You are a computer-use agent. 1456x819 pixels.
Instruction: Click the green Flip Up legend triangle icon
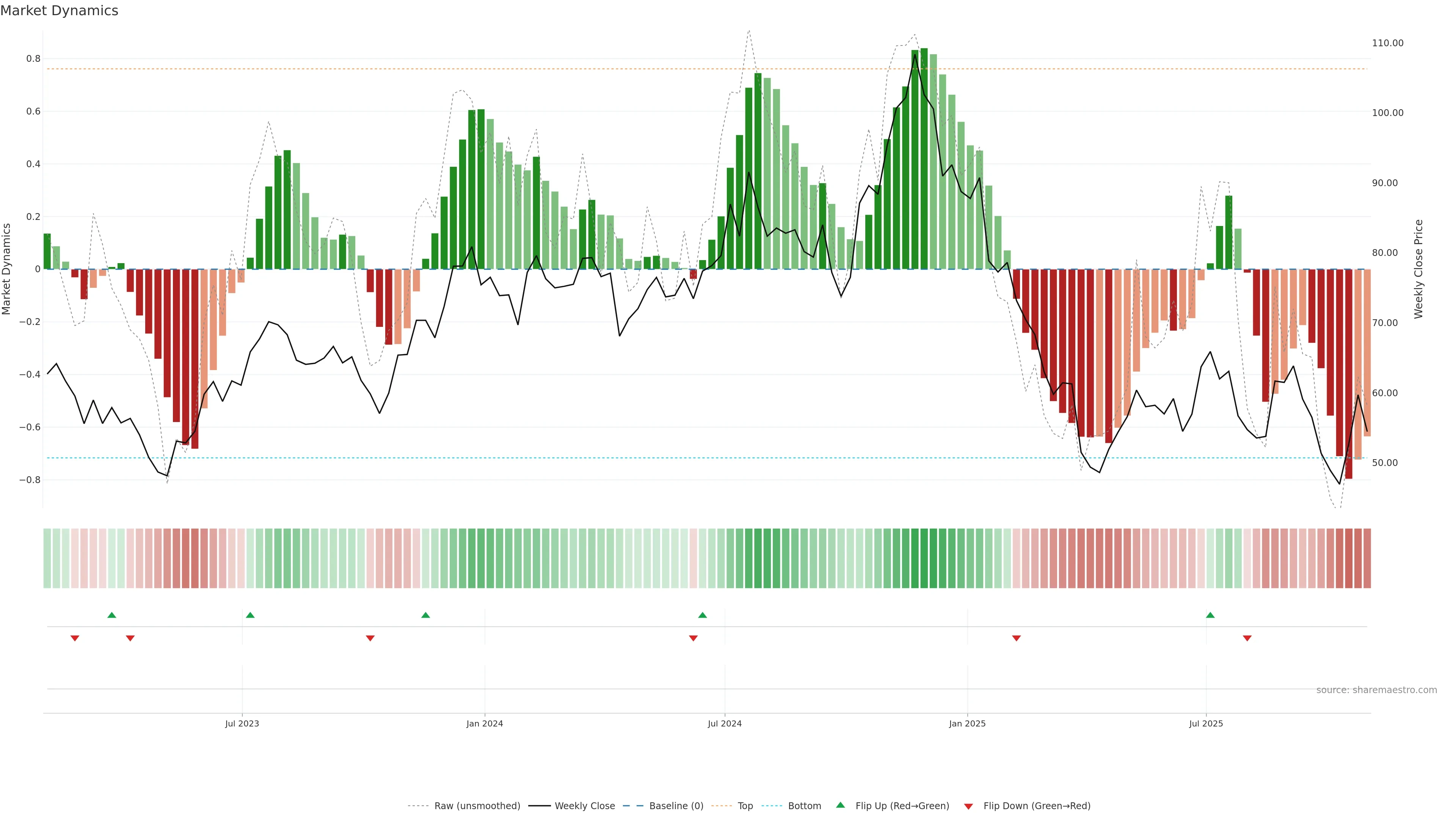(x=841, y=805)
